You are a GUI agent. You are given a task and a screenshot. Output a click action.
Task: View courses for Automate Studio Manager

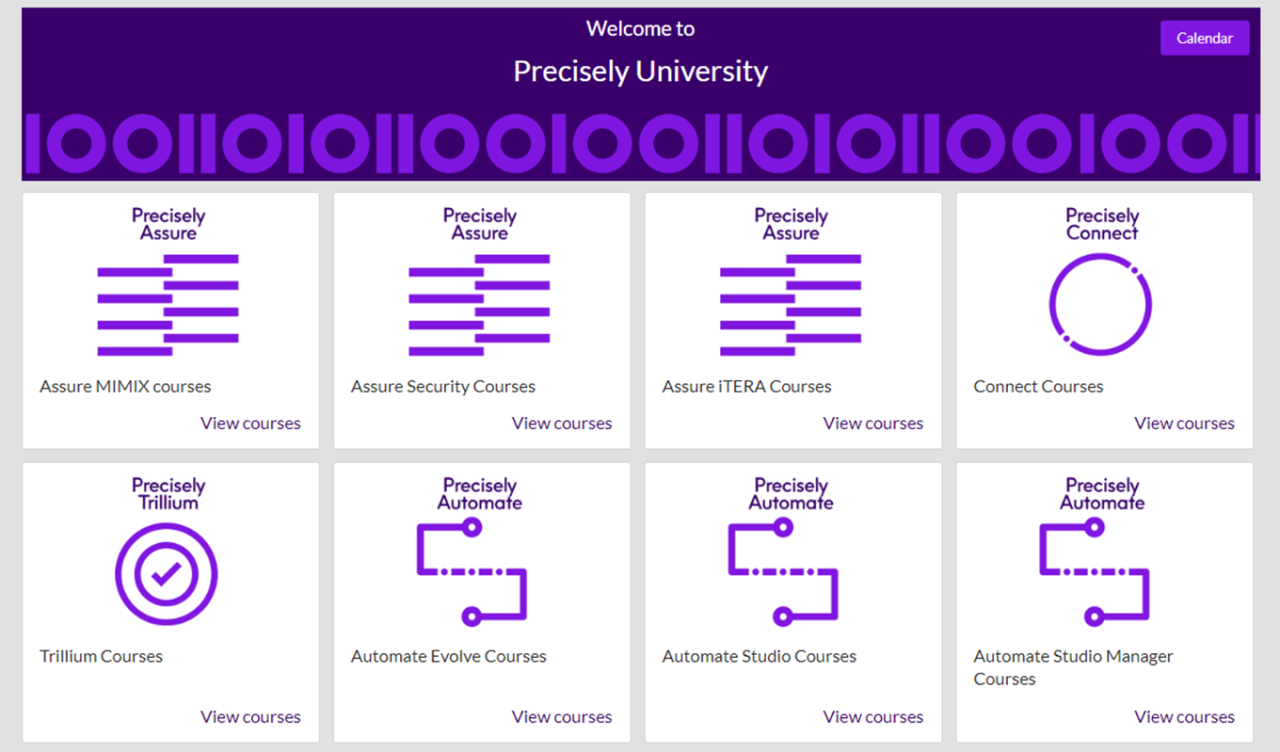click(1184, 716)
